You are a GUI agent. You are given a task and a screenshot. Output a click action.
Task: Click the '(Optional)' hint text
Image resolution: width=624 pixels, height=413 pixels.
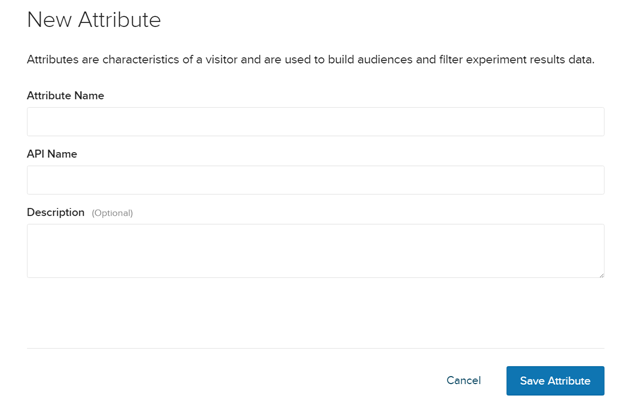112,213
